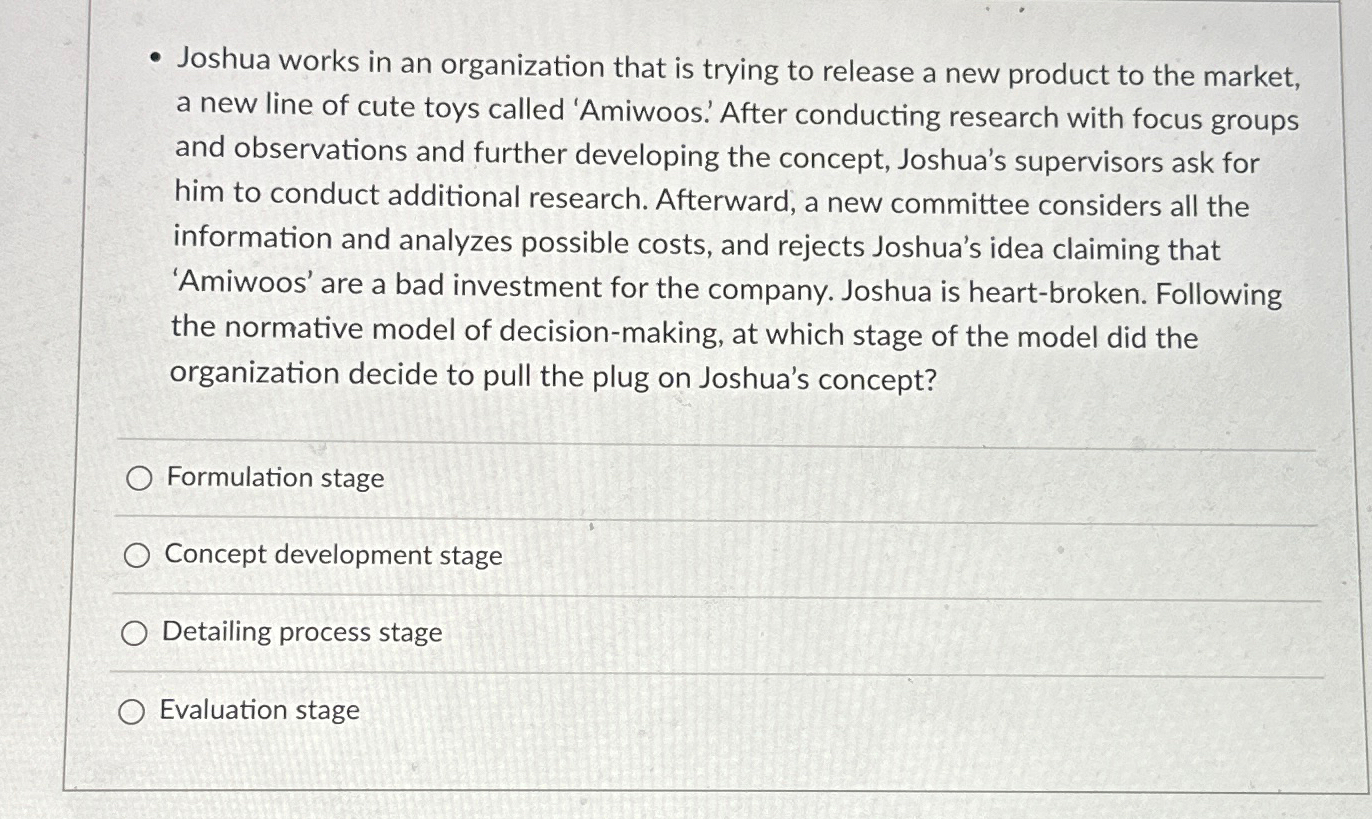Image resolution: width=1372 pixels, height=819 pixels.
Task: Click the circle next to Detailing process stage
Action: [x=137, y=632]
